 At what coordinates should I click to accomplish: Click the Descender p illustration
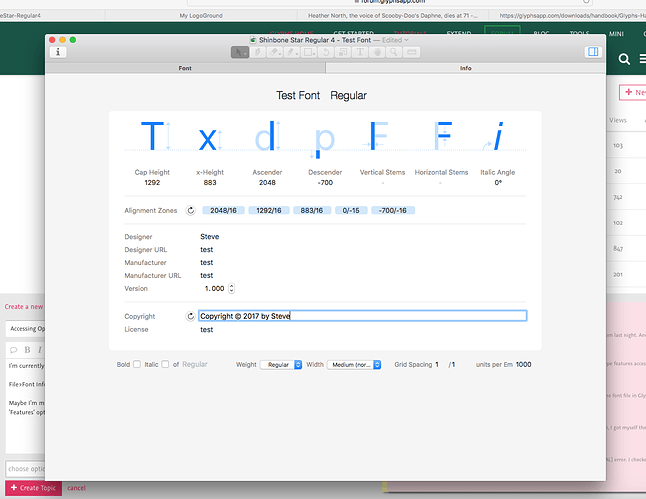pyautogui.click(x=323, y=142)
